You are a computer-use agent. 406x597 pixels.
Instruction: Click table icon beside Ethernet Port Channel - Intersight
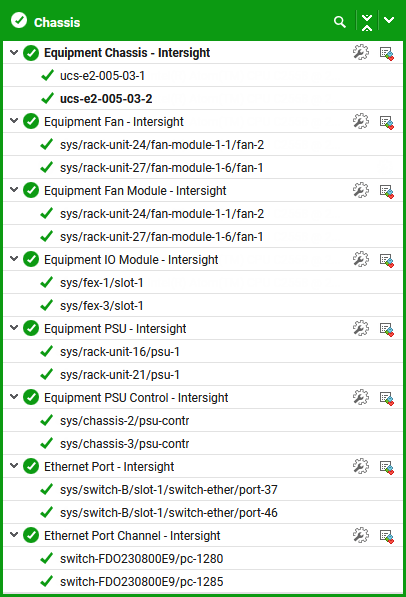click(x=387, y=535)
